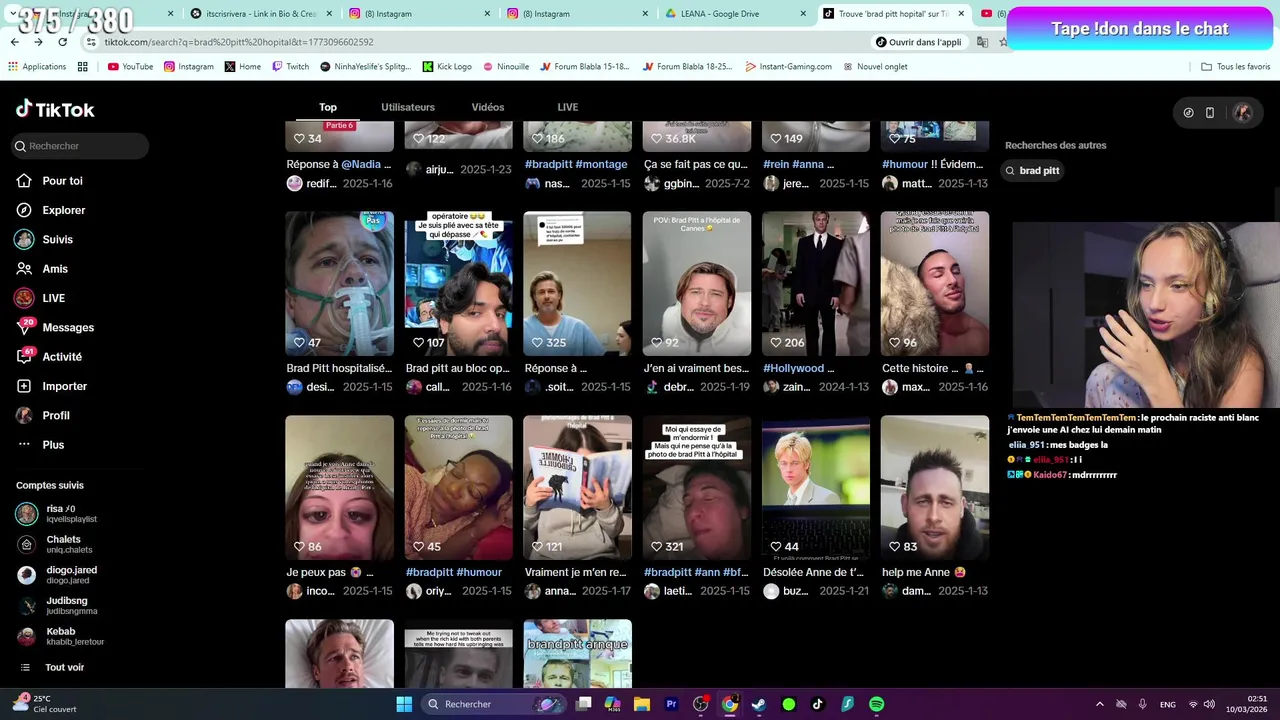Viewport: 1280px width, 720px height.
Task: Click the TikTok Rechercher search field
Action: tap(80, 146)
